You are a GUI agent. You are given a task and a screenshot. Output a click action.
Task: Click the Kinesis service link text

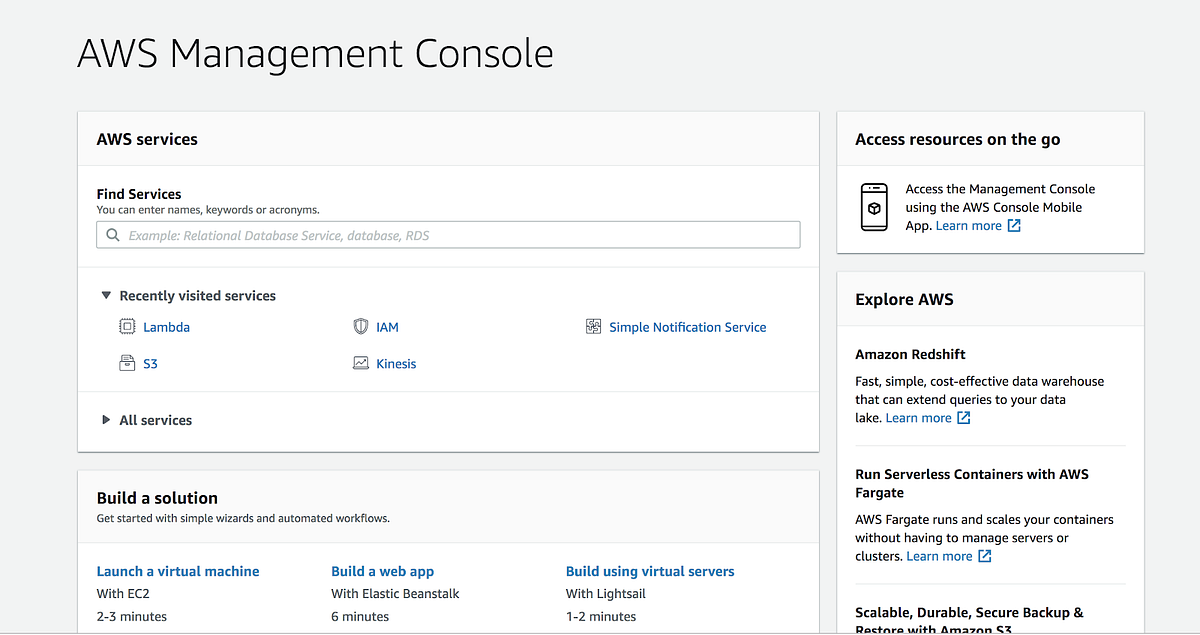tap(395, 362)
